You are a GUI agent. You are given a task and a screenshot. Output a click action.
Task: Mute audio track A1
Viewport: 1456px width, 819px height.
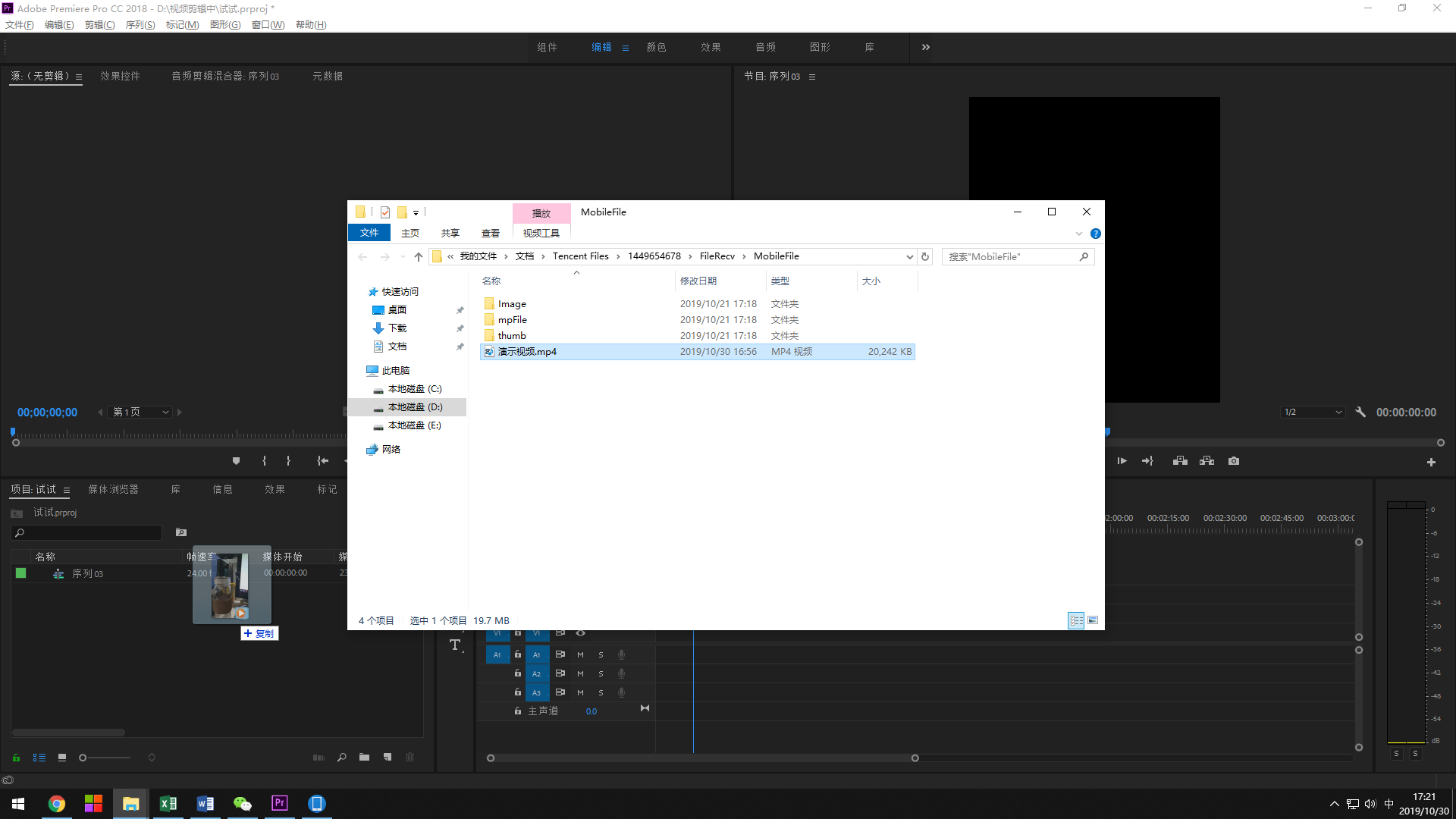tap(581, 654)
